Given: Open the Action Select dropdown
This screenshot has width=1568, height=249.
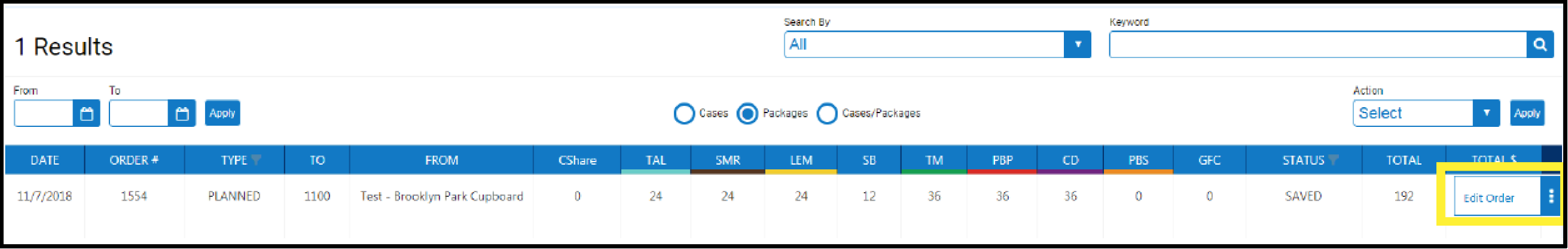Looking at the screenshot, I should pos(1486,113).
